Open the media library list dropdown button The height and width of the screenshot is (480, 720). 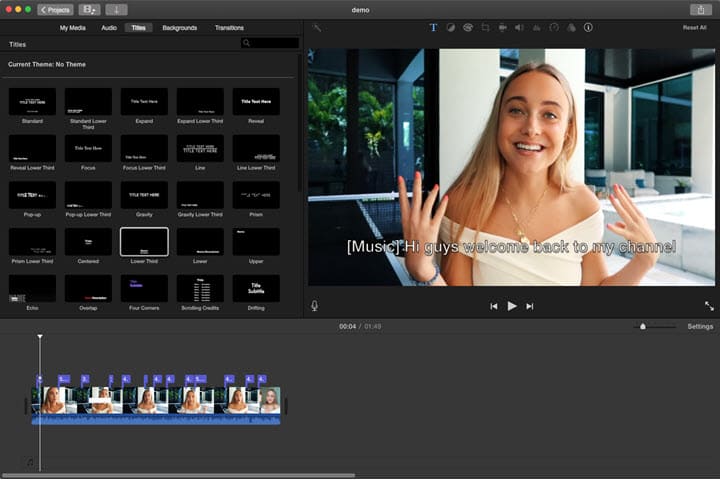(x=89, y=9)
